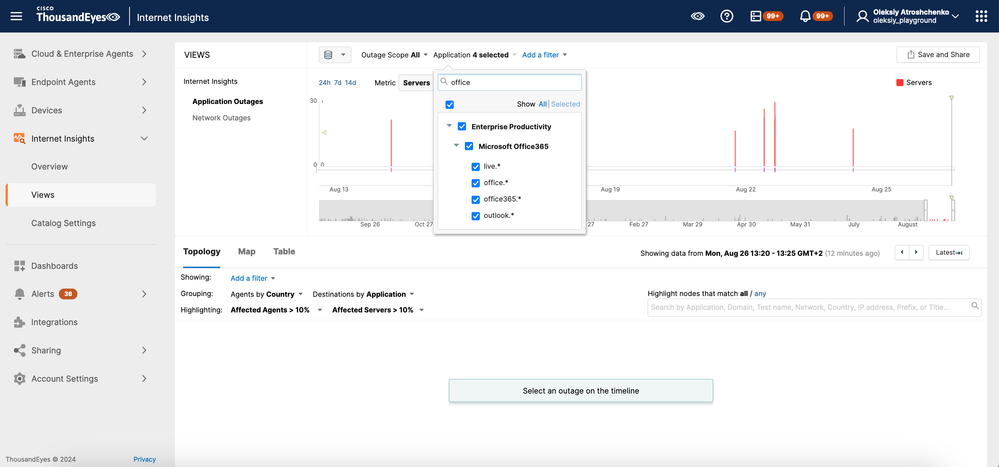Click the Endpoint Agents sidebar icon
The height and width of the screenshot is (467, 999).
pos(19,82)
